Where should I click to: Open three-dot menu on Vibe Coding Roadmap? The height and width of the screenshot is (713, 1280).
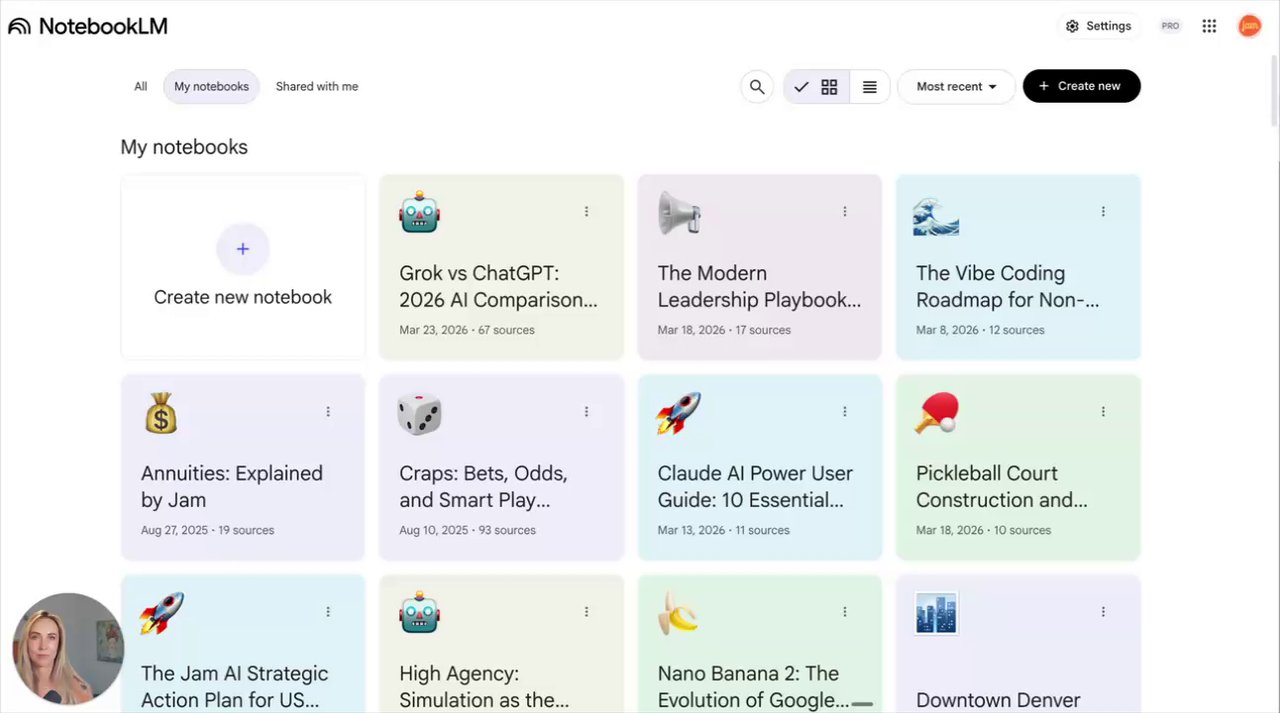(x=1103, y=212)
